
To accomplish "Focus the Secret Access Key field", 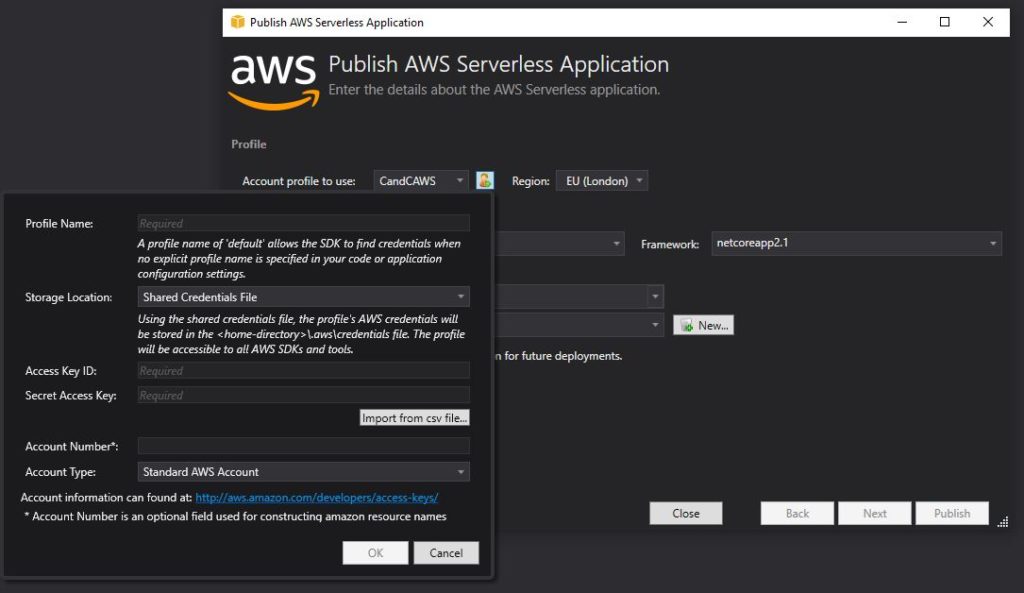I will (303, 395).
